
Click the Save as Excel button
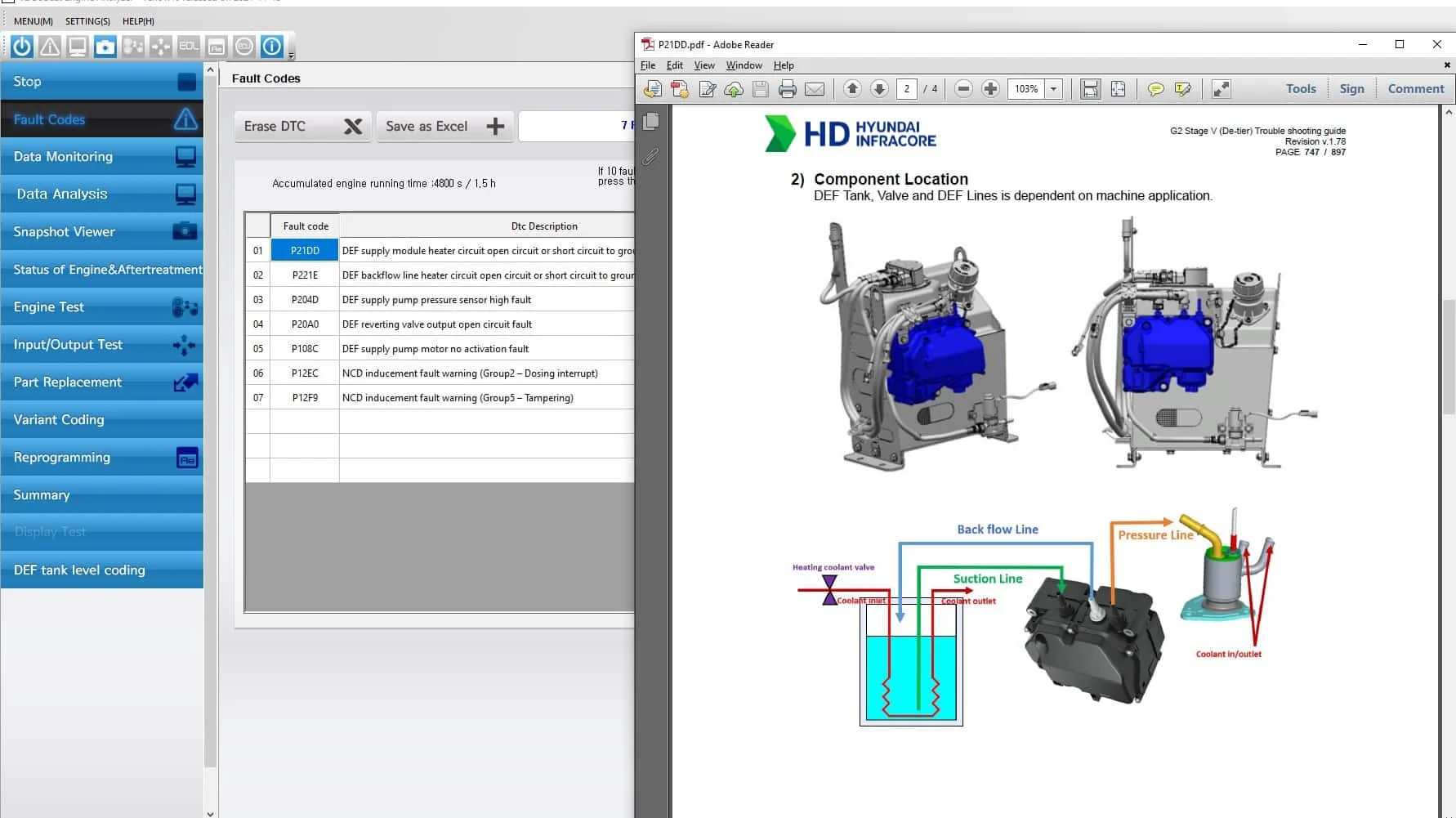(444, 127)
